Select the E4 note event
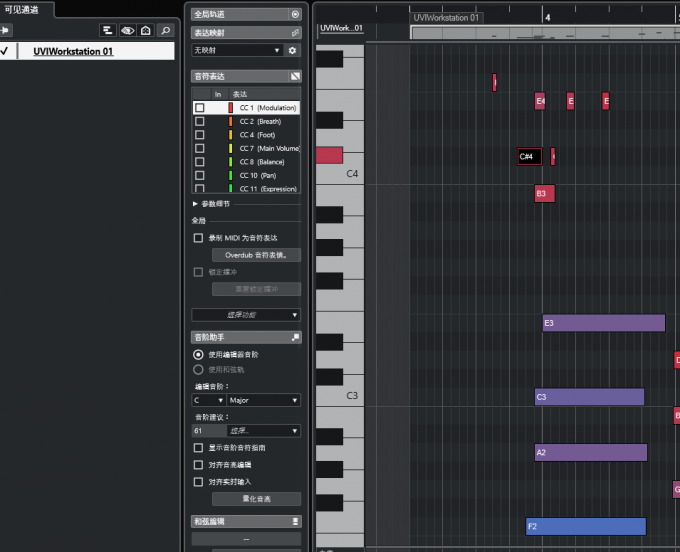This screenshot has width=680, height=552. 539,101
